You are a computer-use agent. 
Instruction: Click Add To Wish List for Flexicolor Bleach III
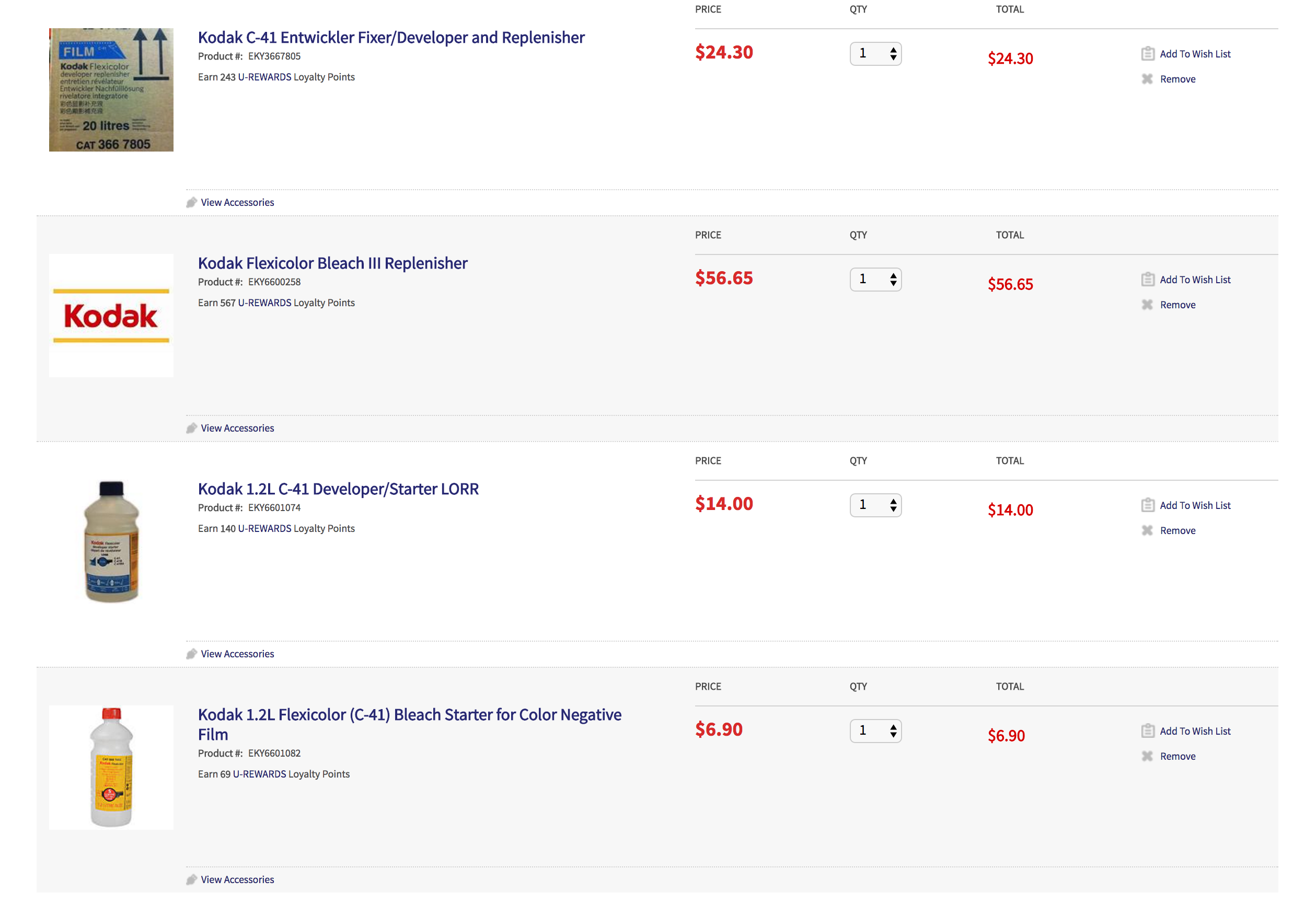[x=1195, y=280]
